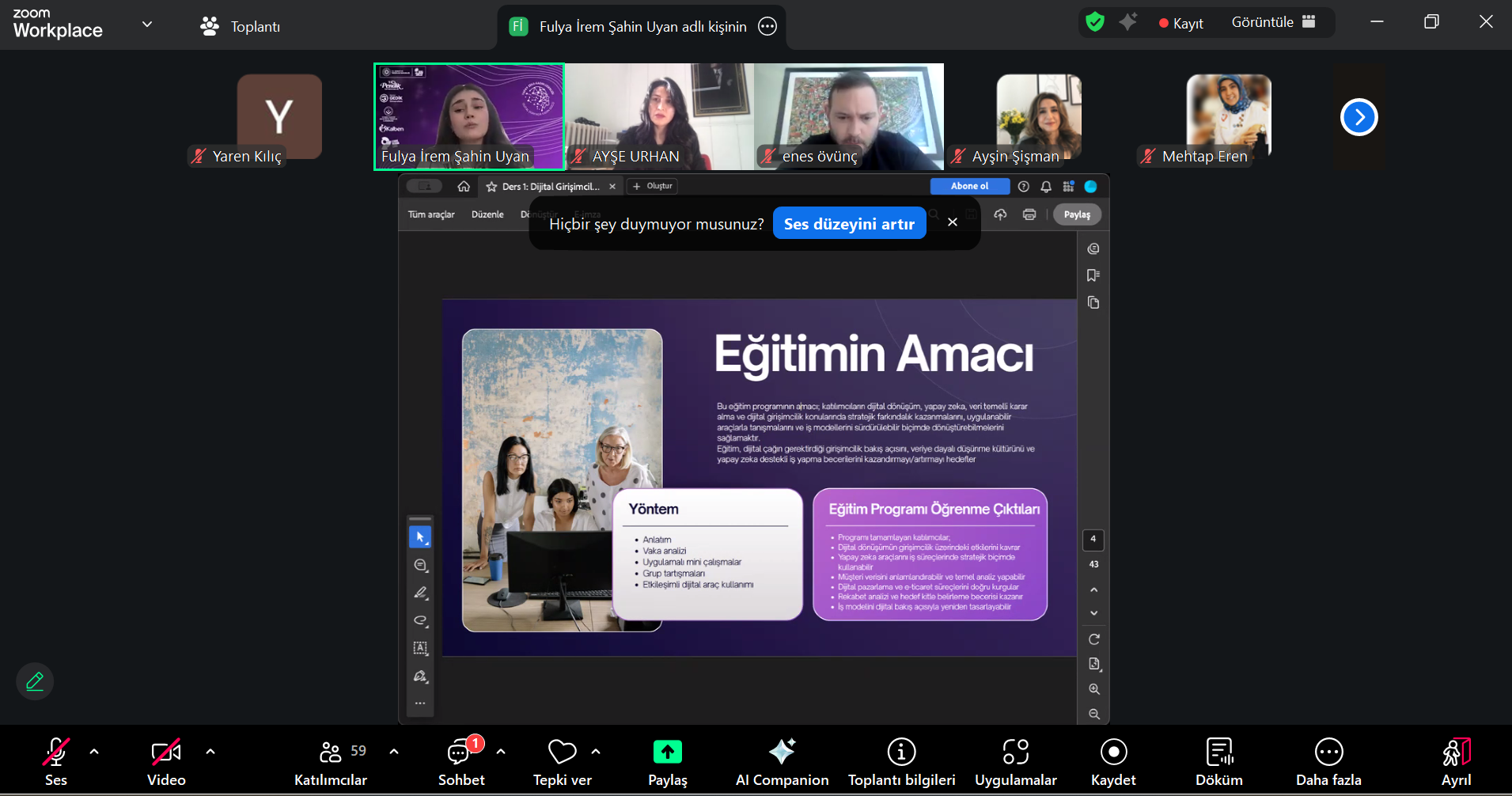Show more Acrobat quick tools ellipsis
The width and height of the screenshot is (1512, 796).
tap(420, 703)
